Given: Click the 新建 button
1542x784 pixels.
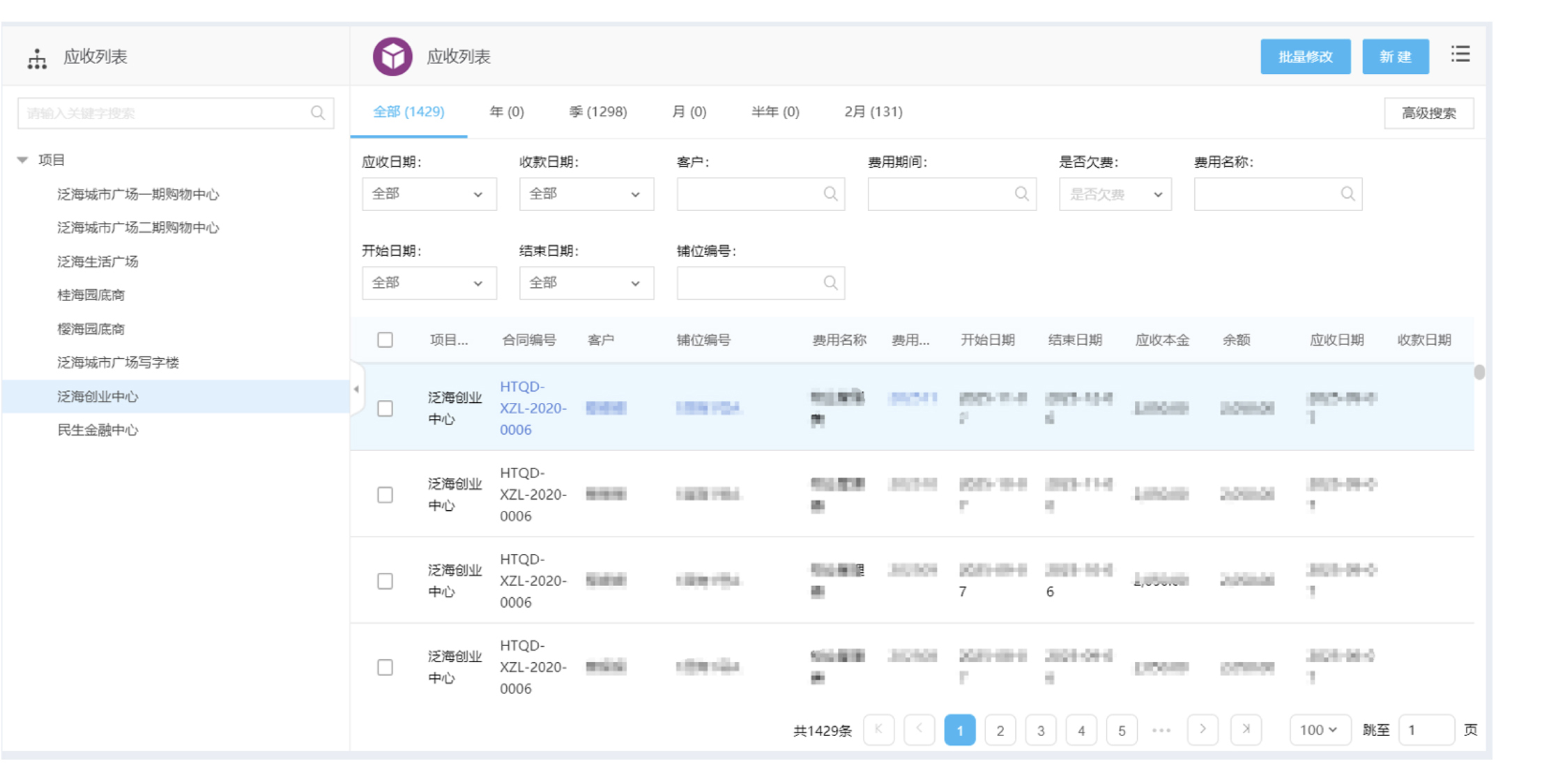Looking at the screenshot, I should pos(1395,56).
